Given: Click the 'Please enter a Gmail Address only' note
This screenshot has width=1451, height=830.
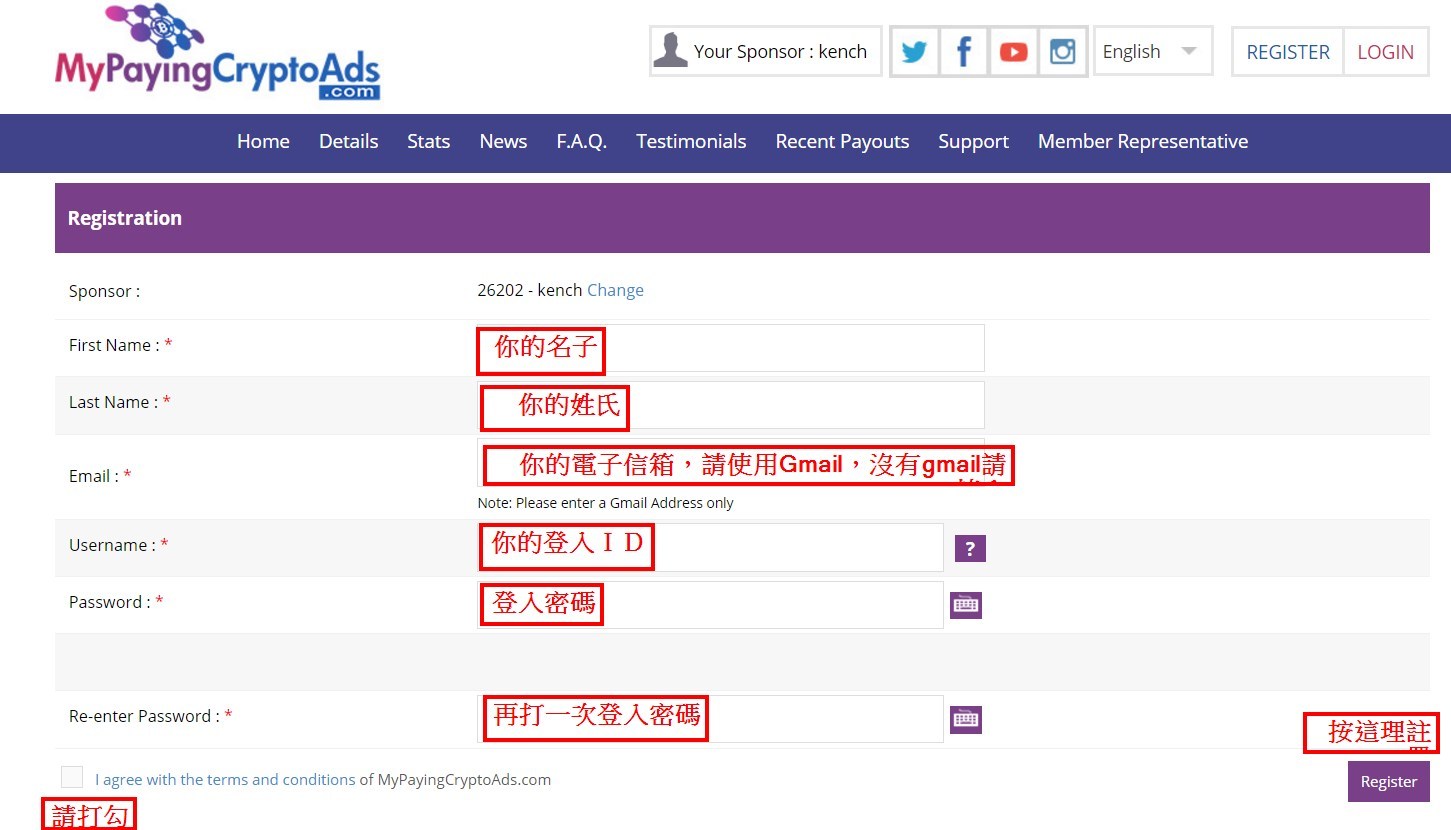Looking at the screenshot, I should [605, 503].
